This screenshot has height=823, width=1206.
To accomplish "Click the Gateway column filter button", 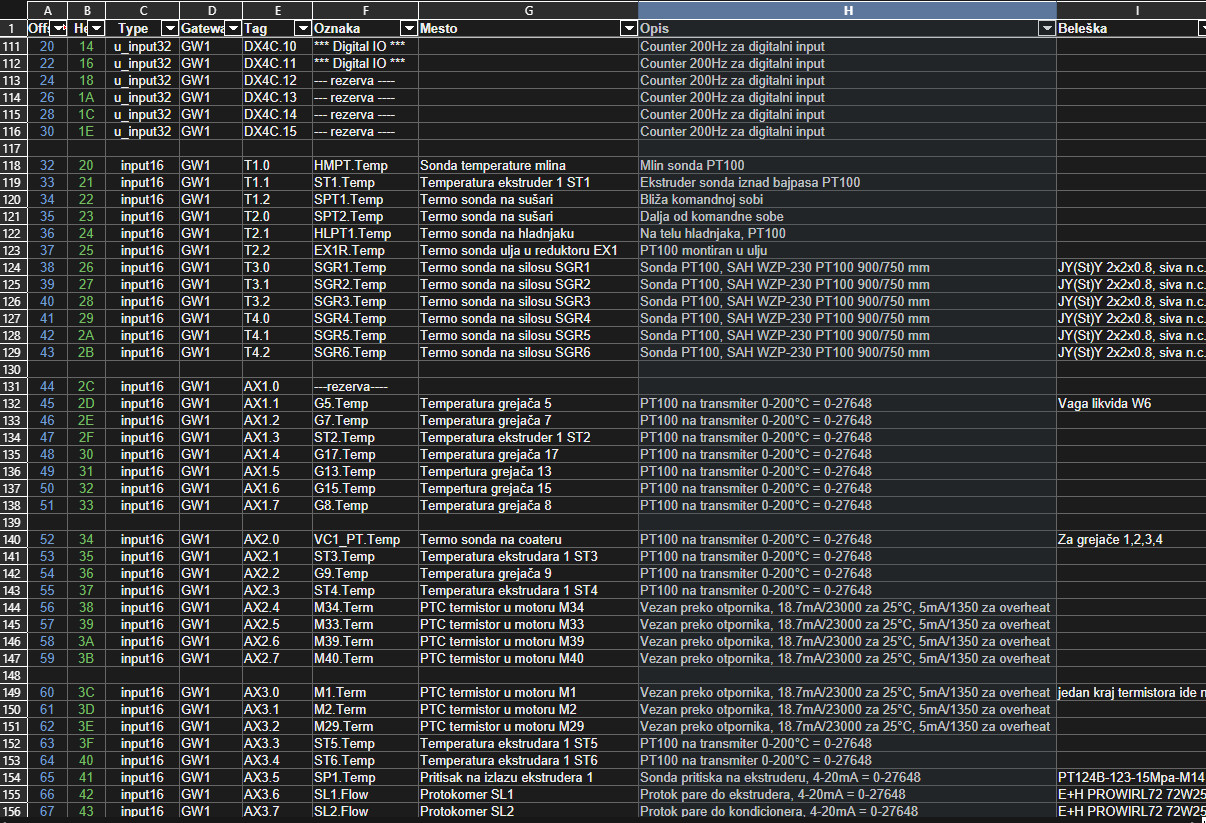I will pos(232,28).
